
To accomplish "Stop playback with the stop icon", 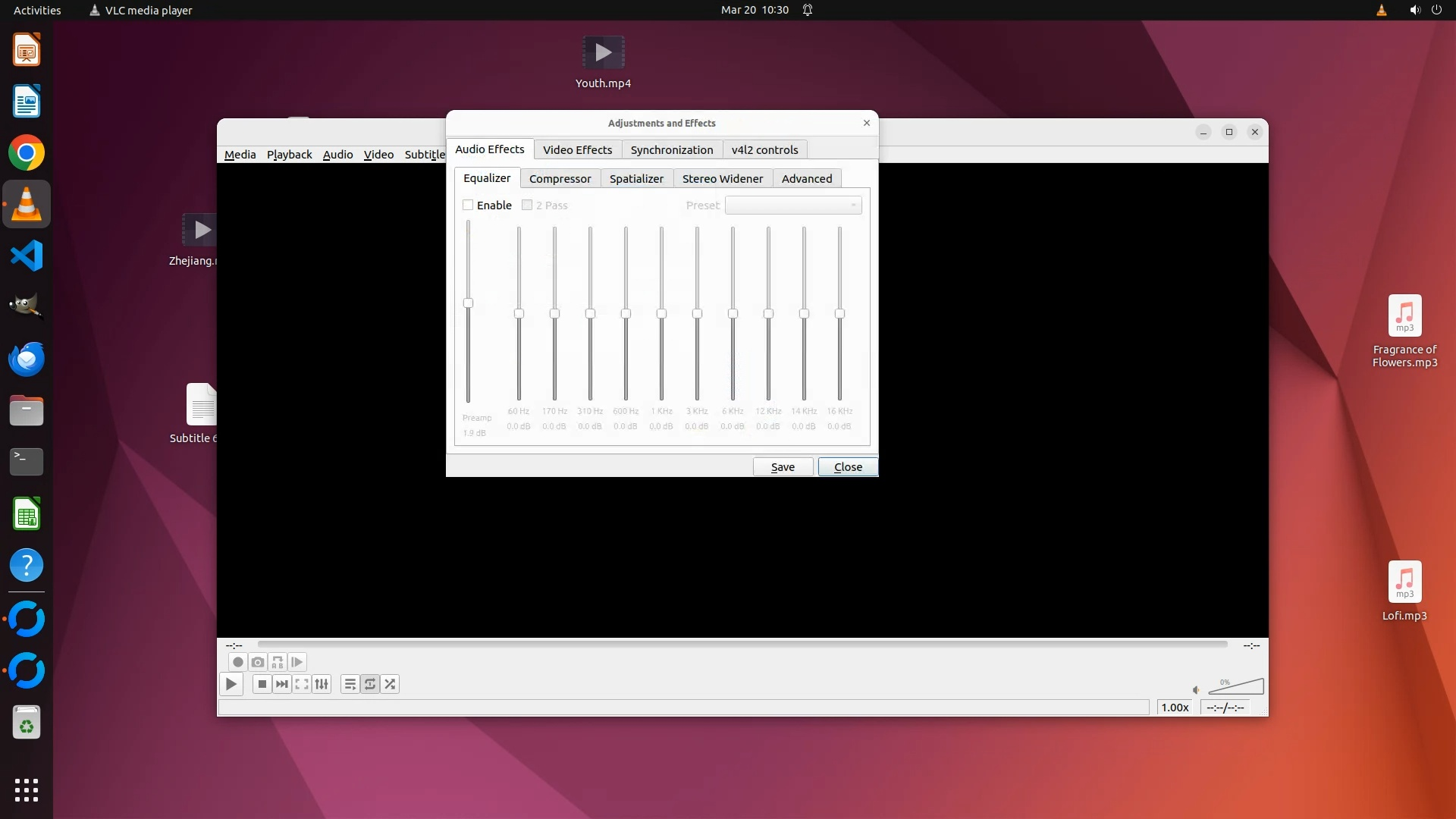I will [262, 684].
